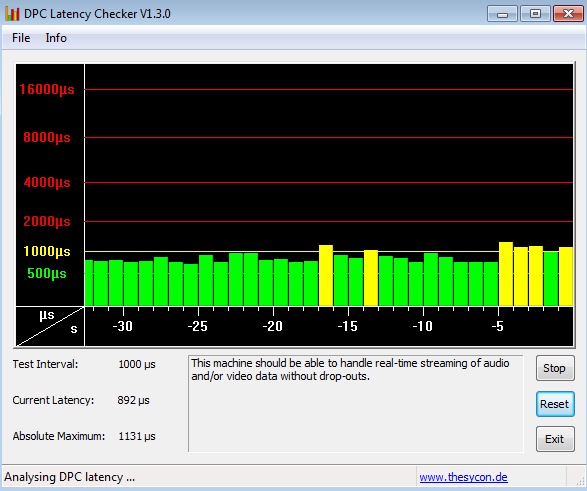587x491 pixels.
Task: Click the Stop button
Action: pos(555,368)
